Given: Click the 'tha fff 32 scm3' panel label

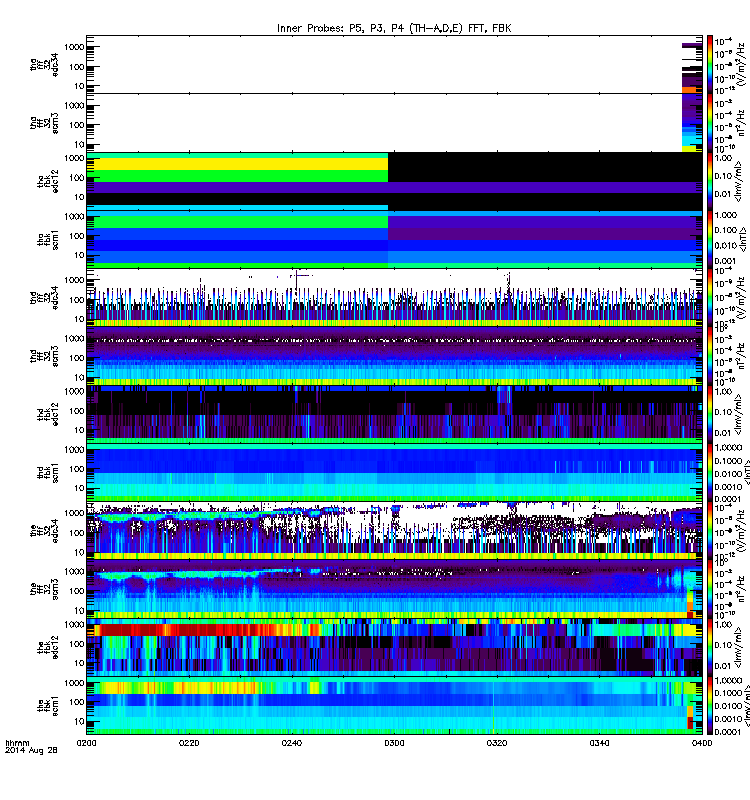Looking at the screenshot, I should (x=44, y=123).
